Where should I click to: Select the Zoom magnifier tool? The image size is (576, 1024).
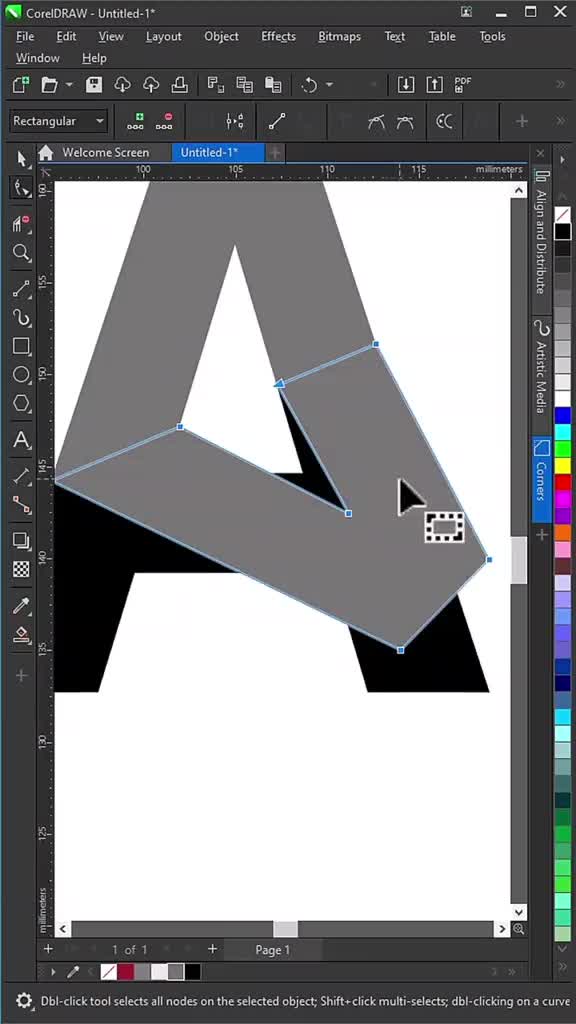22,253
